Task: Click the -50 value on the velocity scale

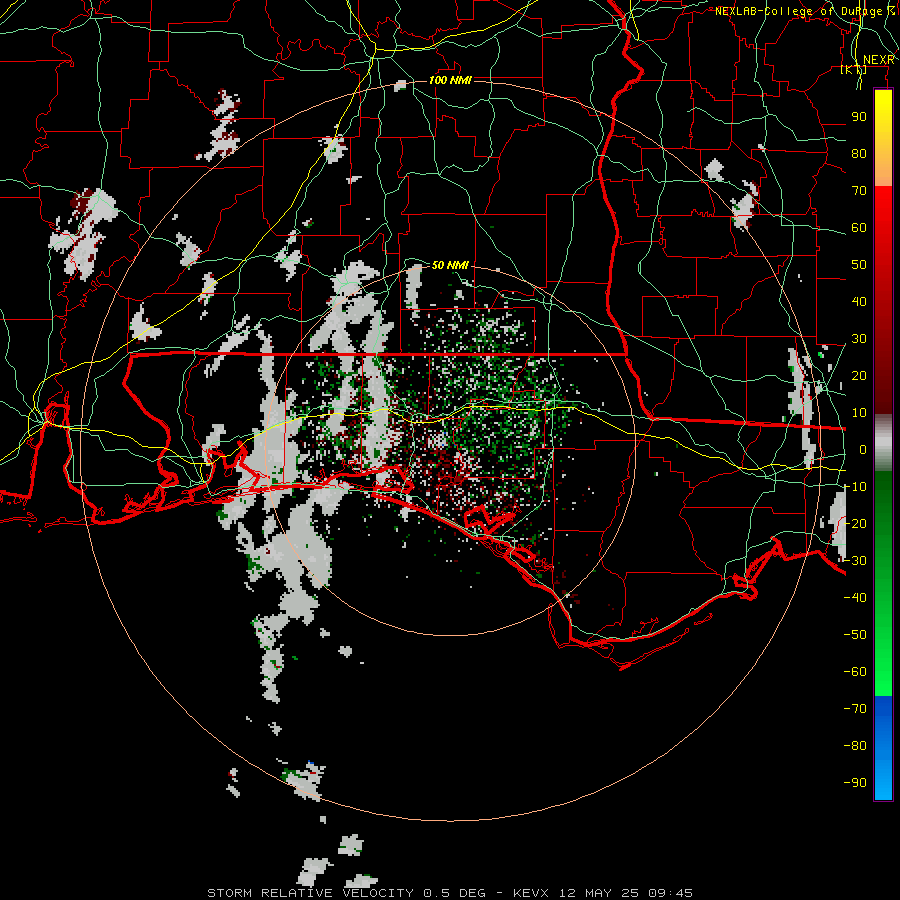Action: 855,634
